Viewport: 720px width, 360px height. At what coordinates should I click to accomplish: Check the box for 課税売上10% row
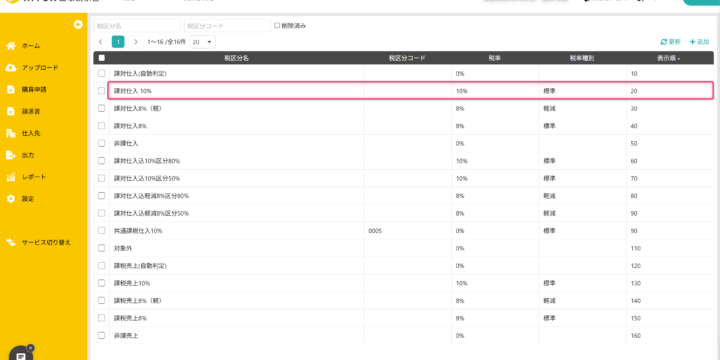point(101,283)
